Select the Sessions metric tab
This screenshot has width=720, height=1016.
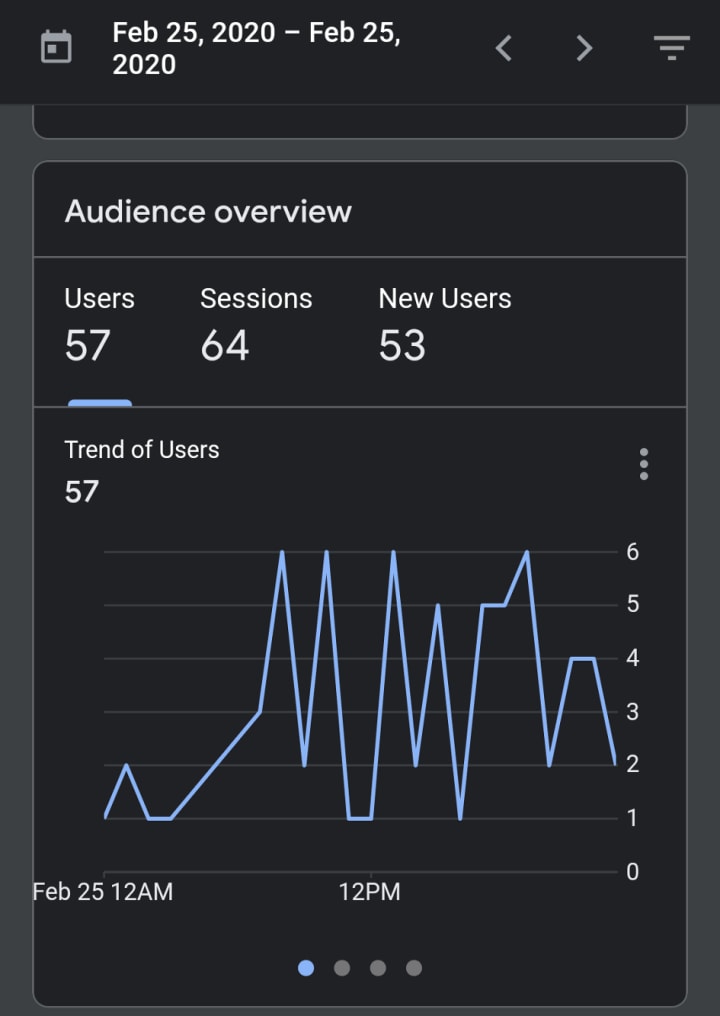point(256,327)
